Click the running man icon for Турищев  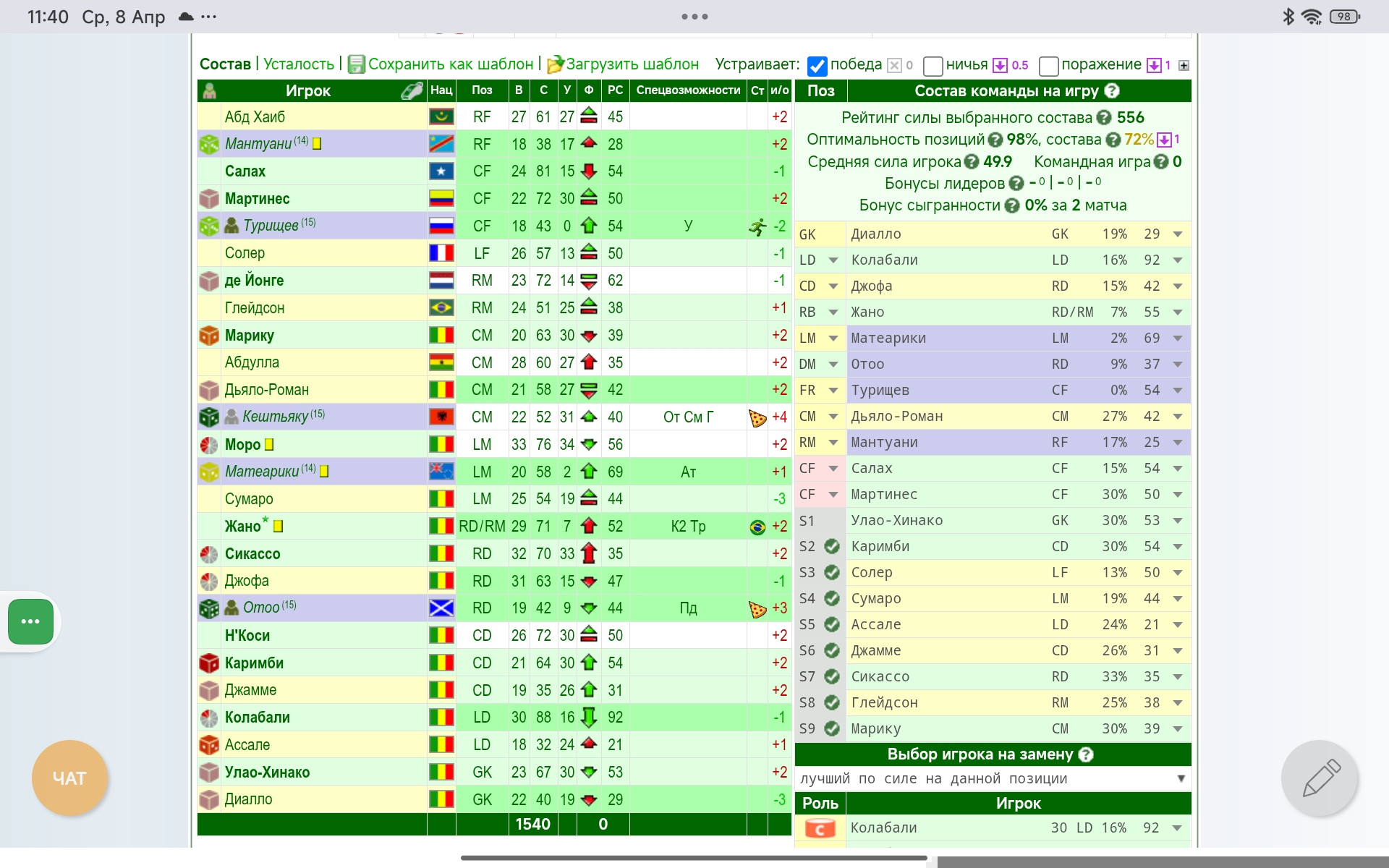point(757,227)
